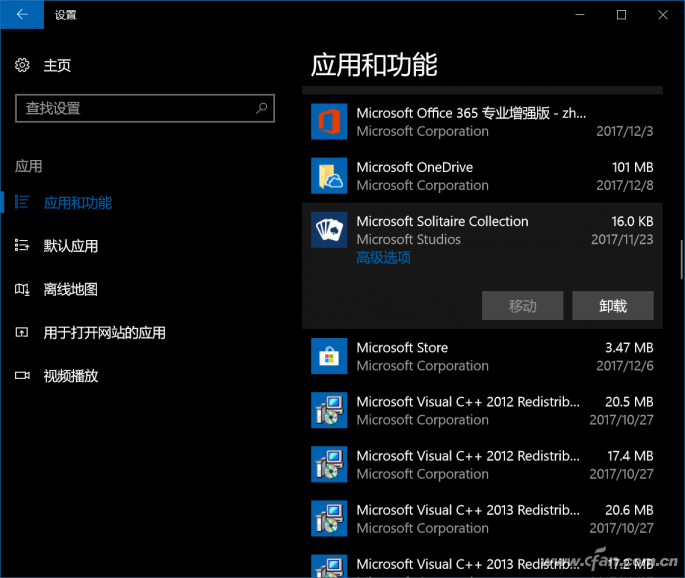Image resolution: width=685 pixels, height=578 pixels.
Task: Click the icon for Visual C++ 2012 20.5 MB
Action: coord(329,410)
